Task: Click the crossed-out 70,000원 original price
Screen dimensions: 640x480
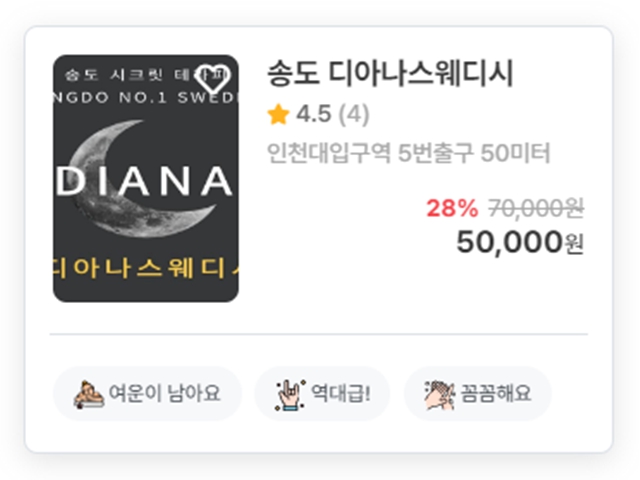Action: (536, 209)
